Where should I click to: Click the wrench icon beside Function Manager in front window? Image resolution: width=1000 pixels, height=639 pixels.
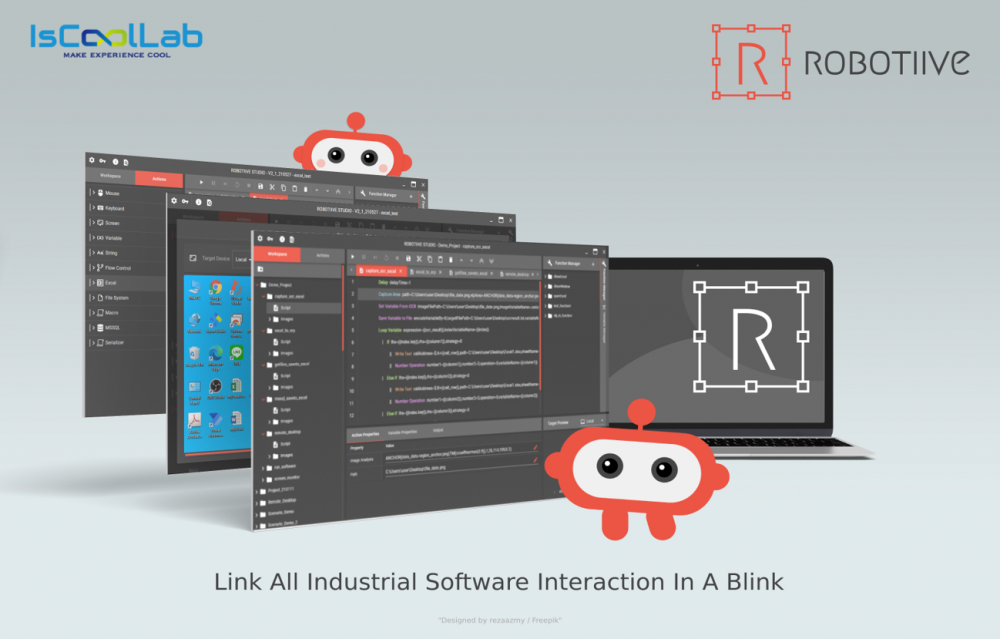pyautogui.click(x=549, y=261)
